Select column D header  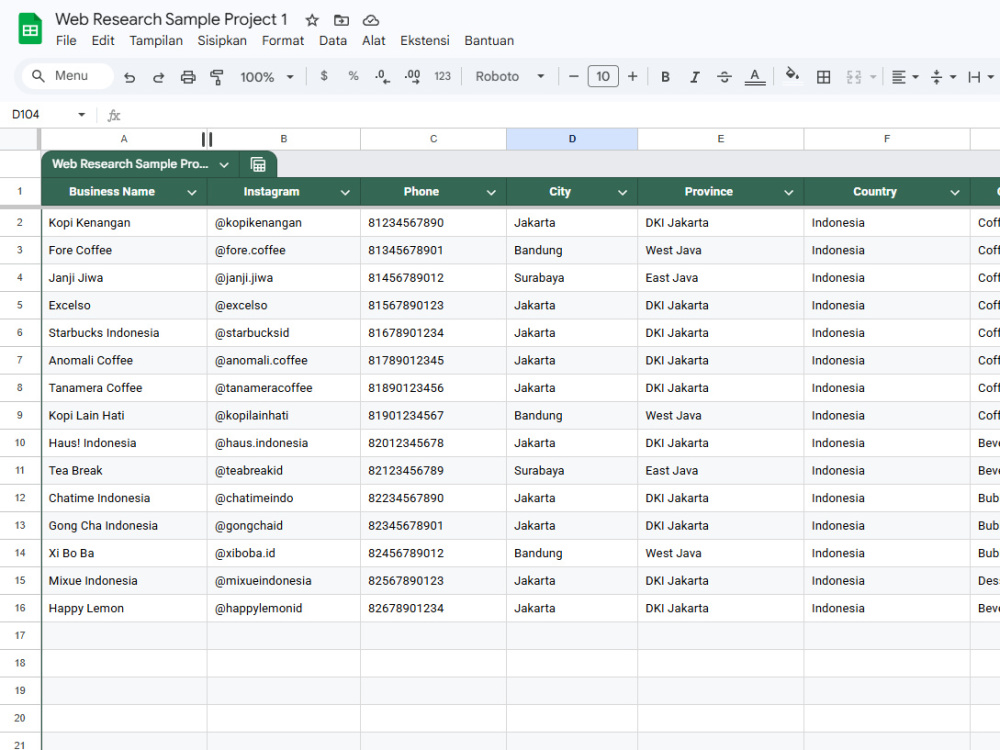click(x=572, y=139)
